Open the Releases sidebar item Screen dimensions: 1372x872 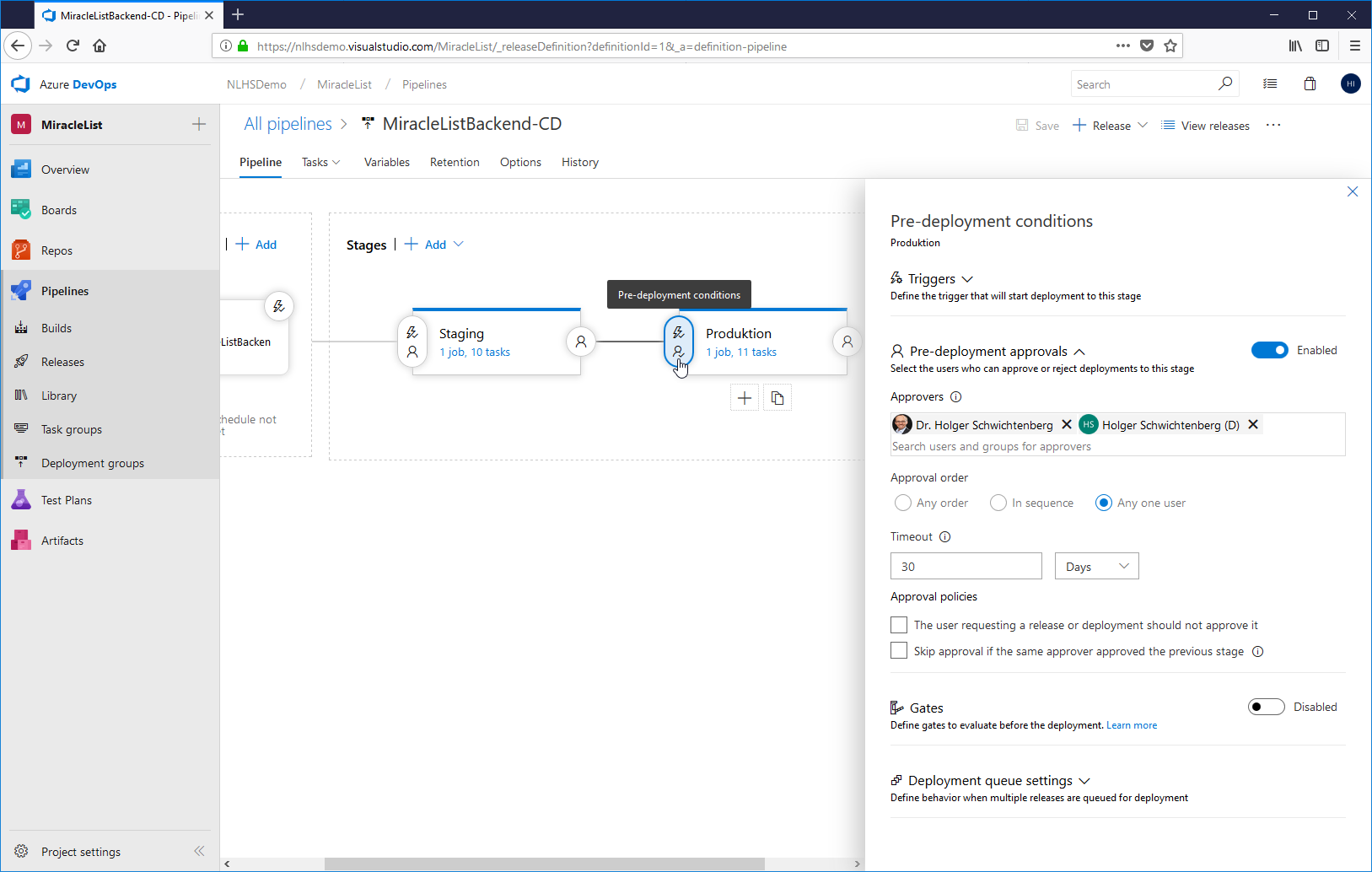[x=62, y=362]
